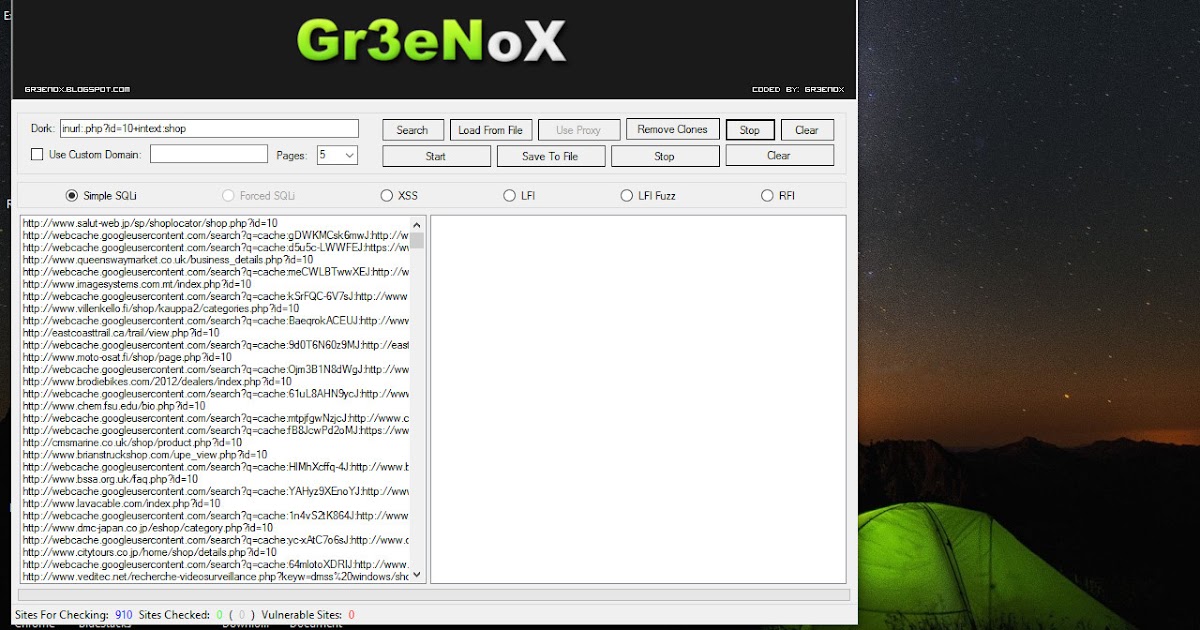
Task: Select the LFI Fuzz radio option
Action: tap(648, 196)
